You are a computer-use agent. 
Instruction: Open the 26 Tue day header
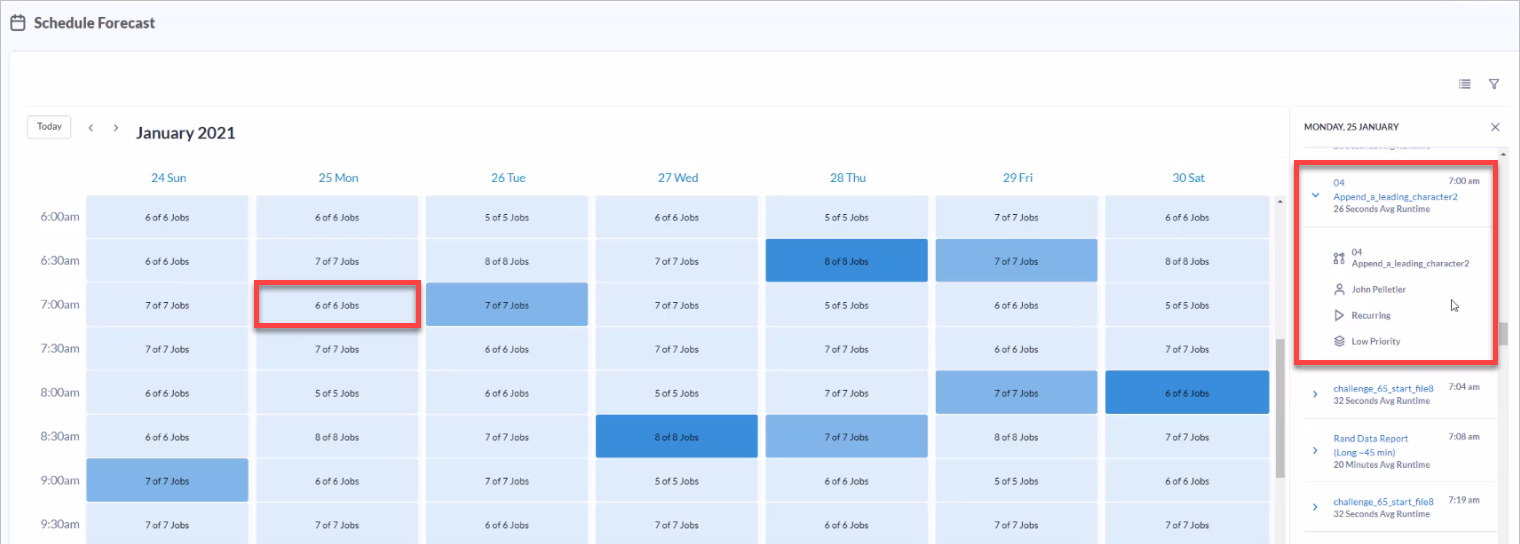click(x=508, y=178)
